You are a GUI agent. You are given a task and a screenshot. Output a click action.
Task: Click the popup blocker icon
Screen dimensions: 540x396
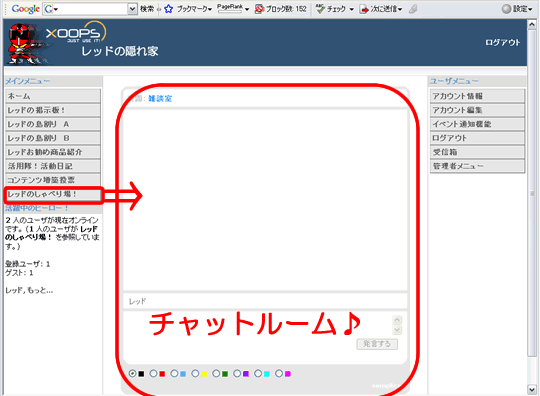tap(259, 9)
